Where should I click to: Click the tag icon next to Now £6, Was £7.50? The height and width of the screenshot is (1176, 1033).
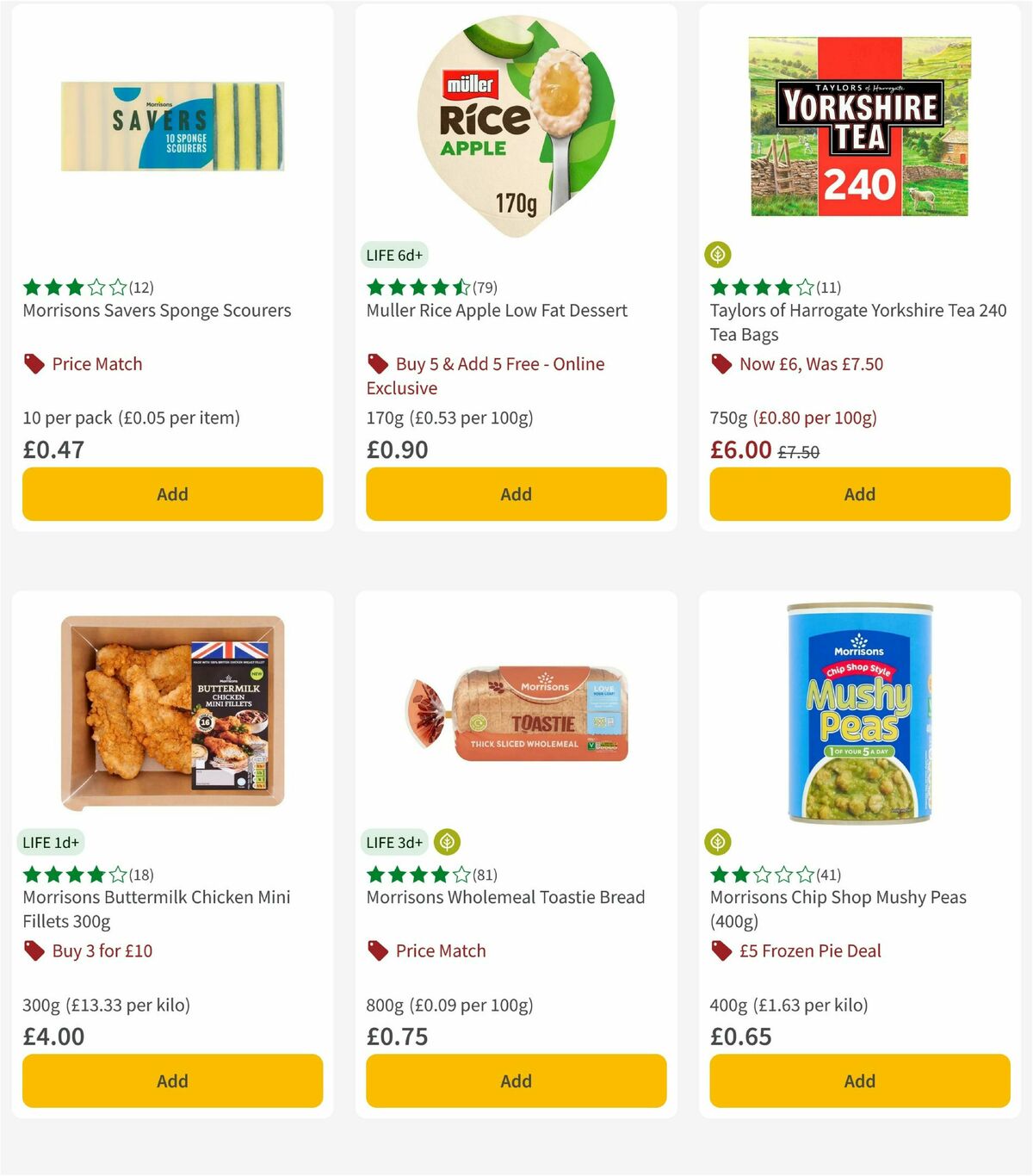(721, 363)
